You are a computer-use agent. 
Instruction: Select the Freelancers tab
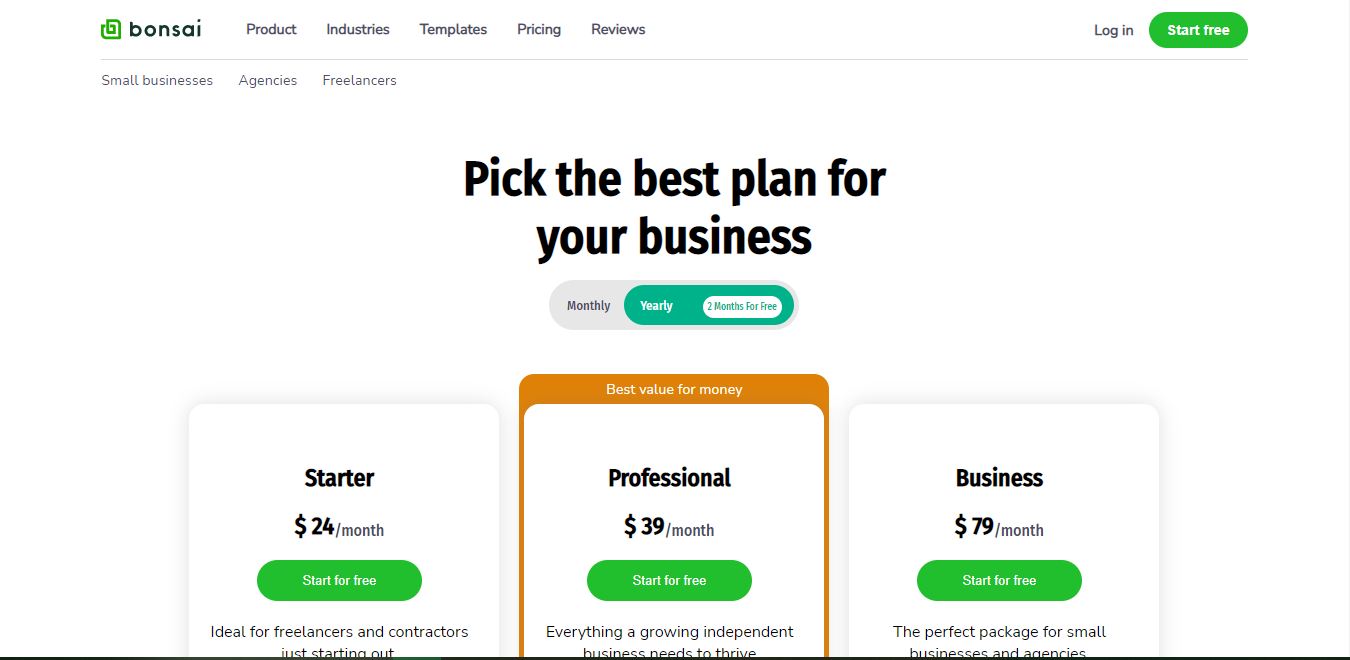(359, 80)
